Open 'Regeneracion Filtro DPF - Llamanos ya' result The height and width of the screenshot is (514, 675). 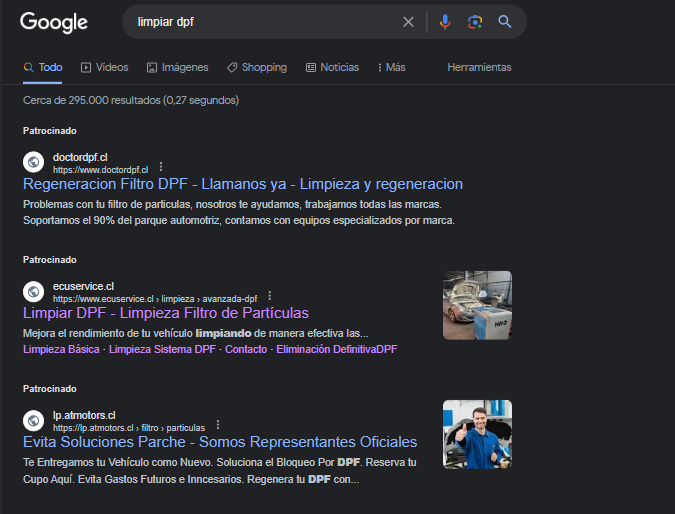point(243,184)
